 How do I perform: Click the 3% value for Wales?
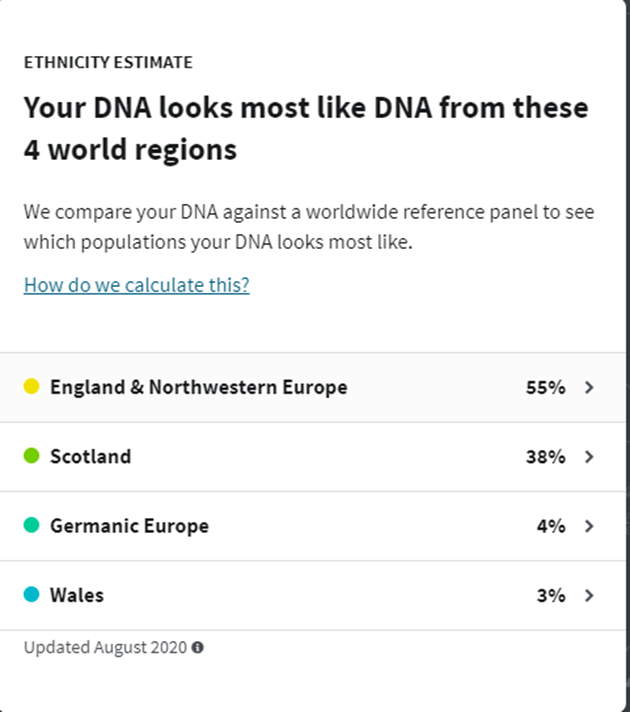550,596
